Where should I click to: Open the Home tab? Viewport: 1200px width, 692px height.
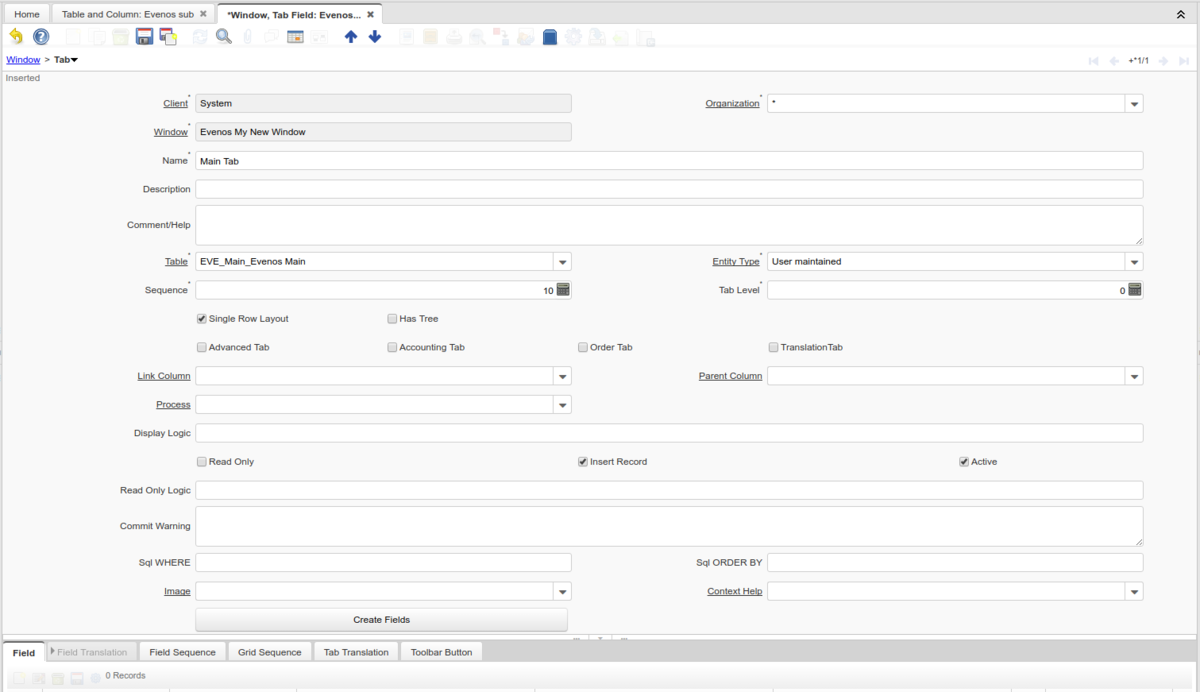(27, 14)
